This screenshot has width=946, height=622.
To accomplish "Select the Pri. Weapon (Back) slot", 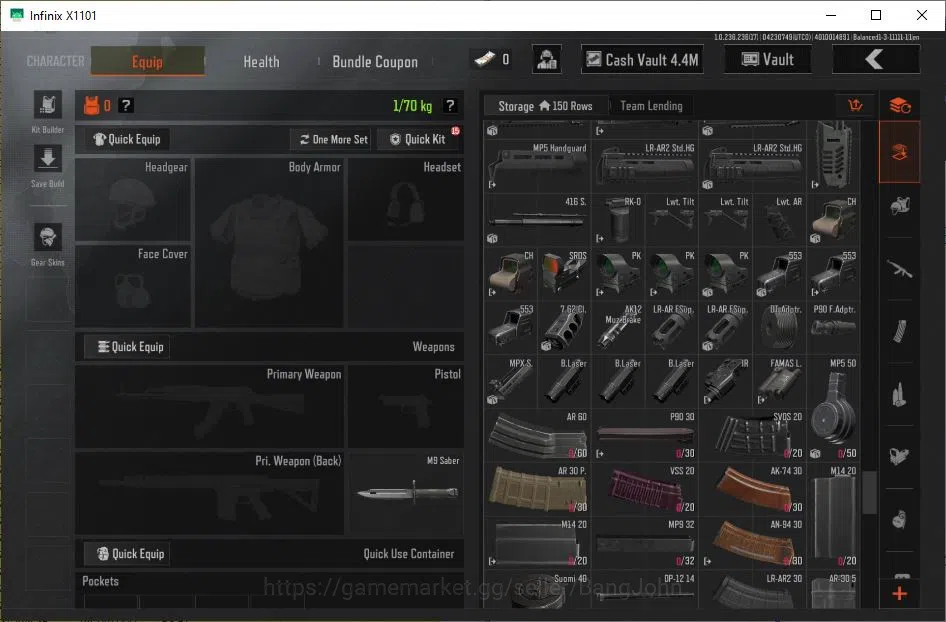I will click(209, 493).
